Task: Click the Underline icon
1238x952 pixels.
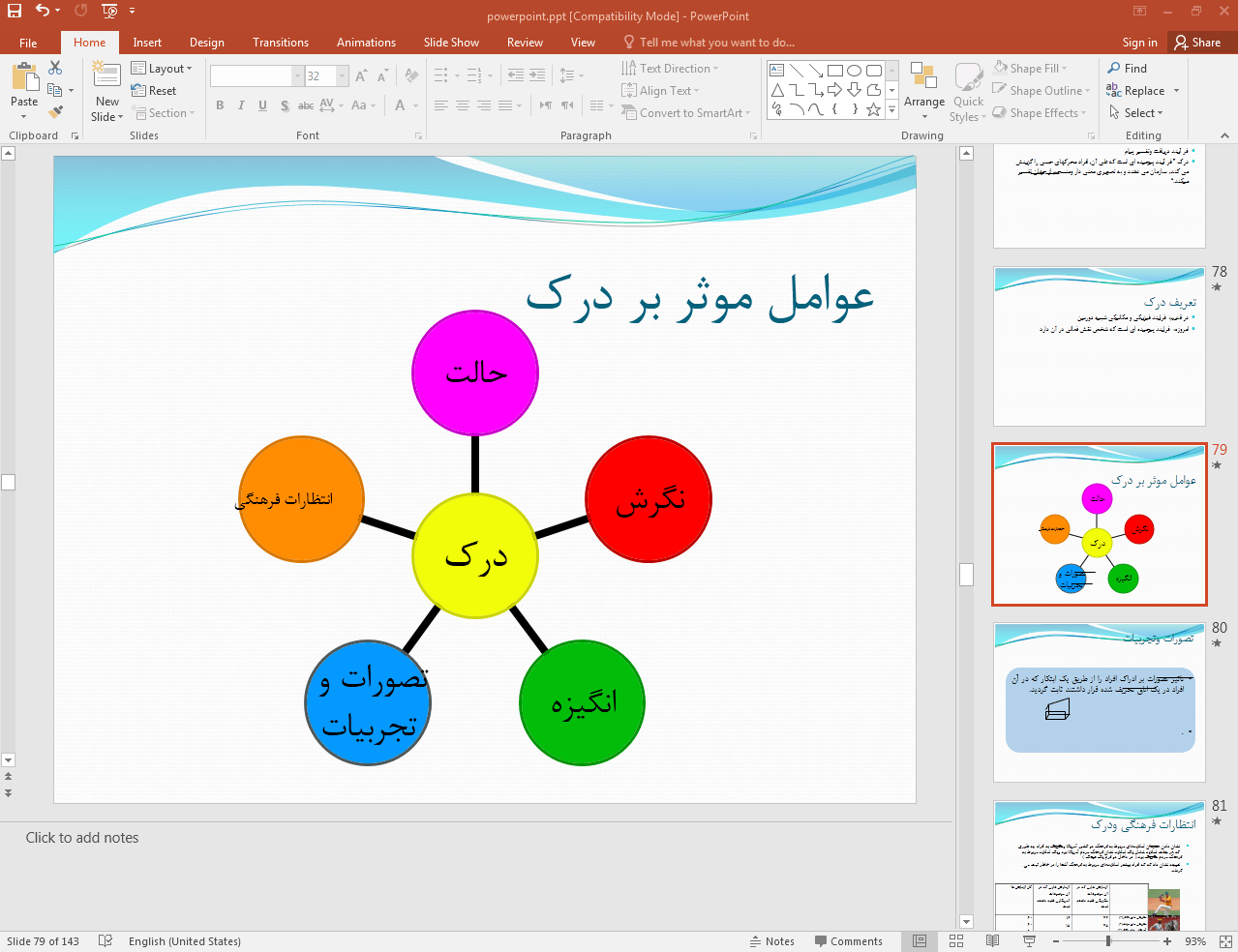Action: pyautogui.click(x=262, y=104)
